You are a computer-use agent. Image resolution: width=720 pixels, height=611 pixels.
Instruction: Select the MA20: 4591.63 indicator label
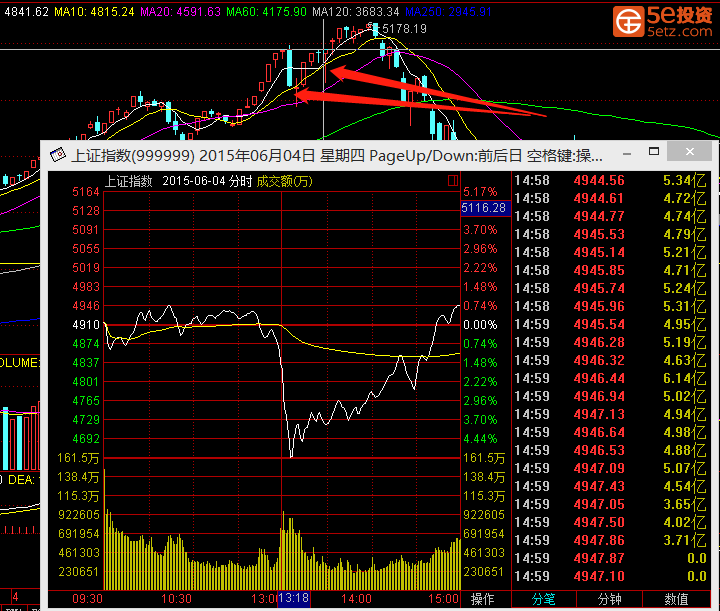pyautogui.click(x=180, y=11)
